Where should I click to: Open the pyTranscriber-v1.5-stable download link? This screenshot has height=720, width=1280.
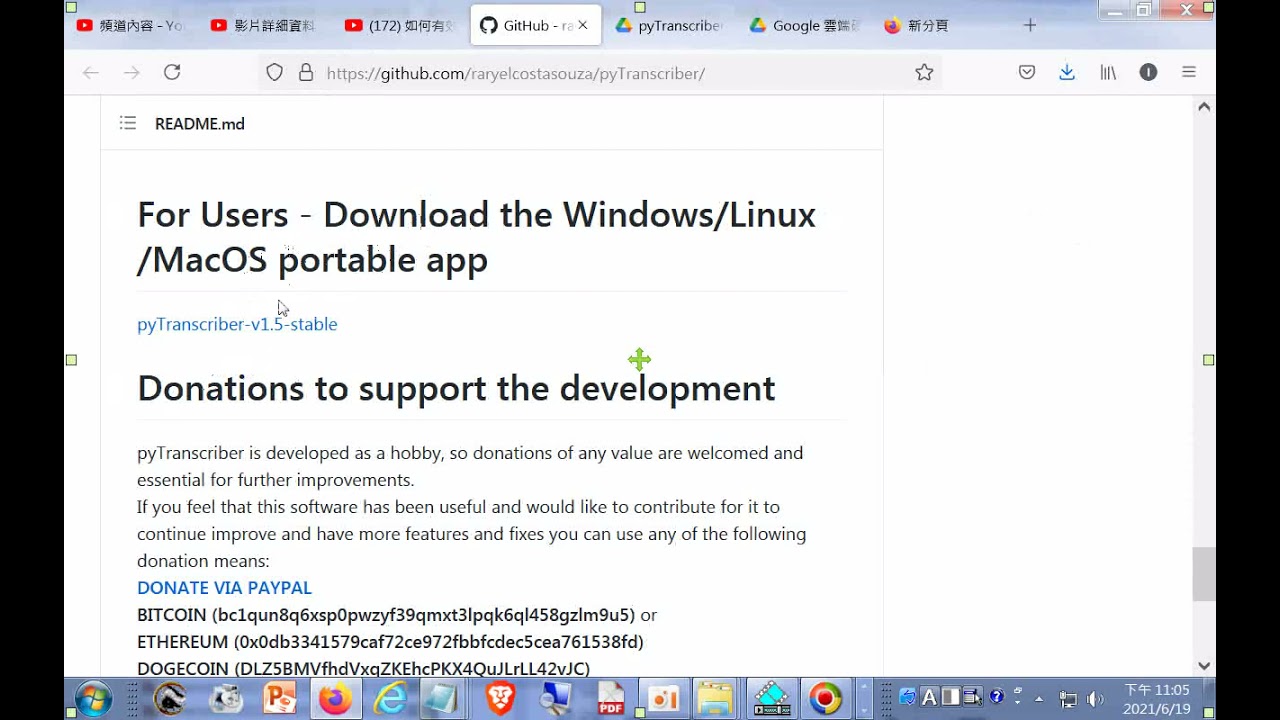point(237,324)
